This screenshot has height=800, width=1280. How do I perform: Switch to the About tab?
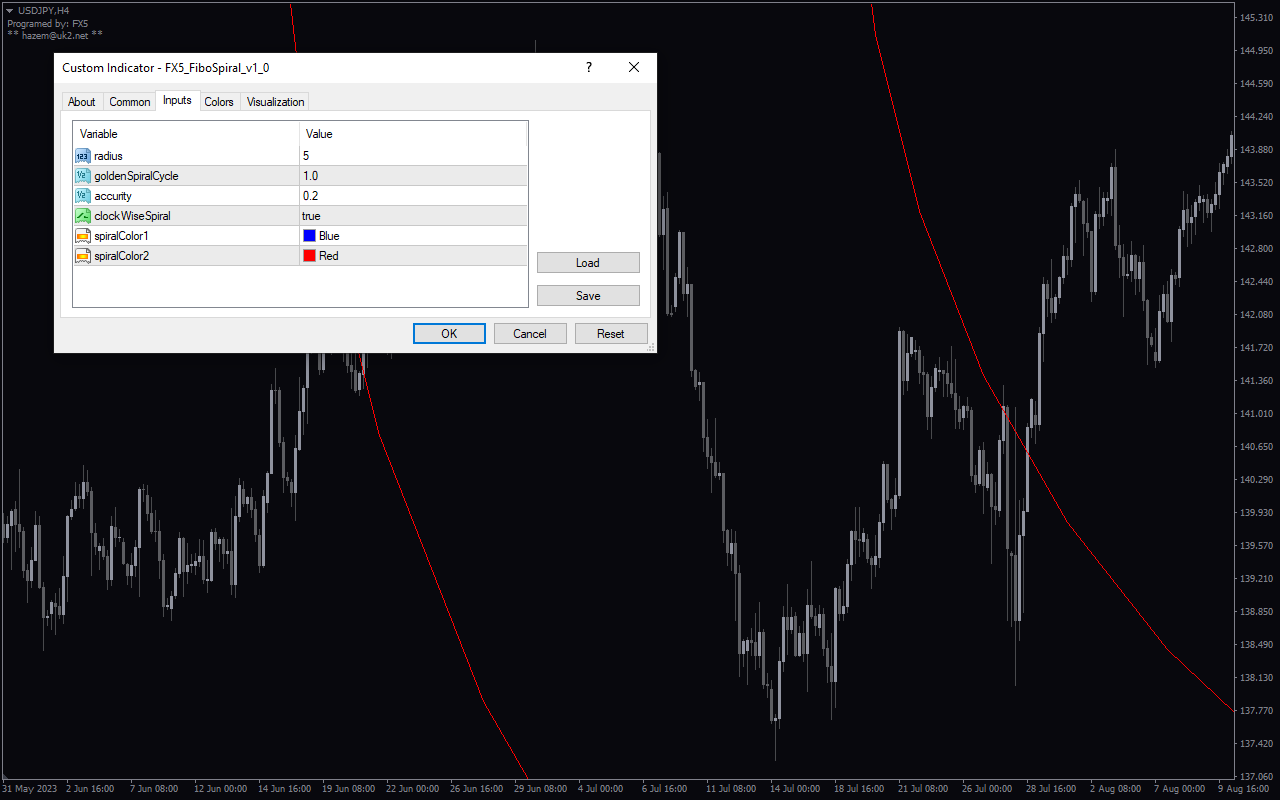pyautogui.click(x=82, y=102)
